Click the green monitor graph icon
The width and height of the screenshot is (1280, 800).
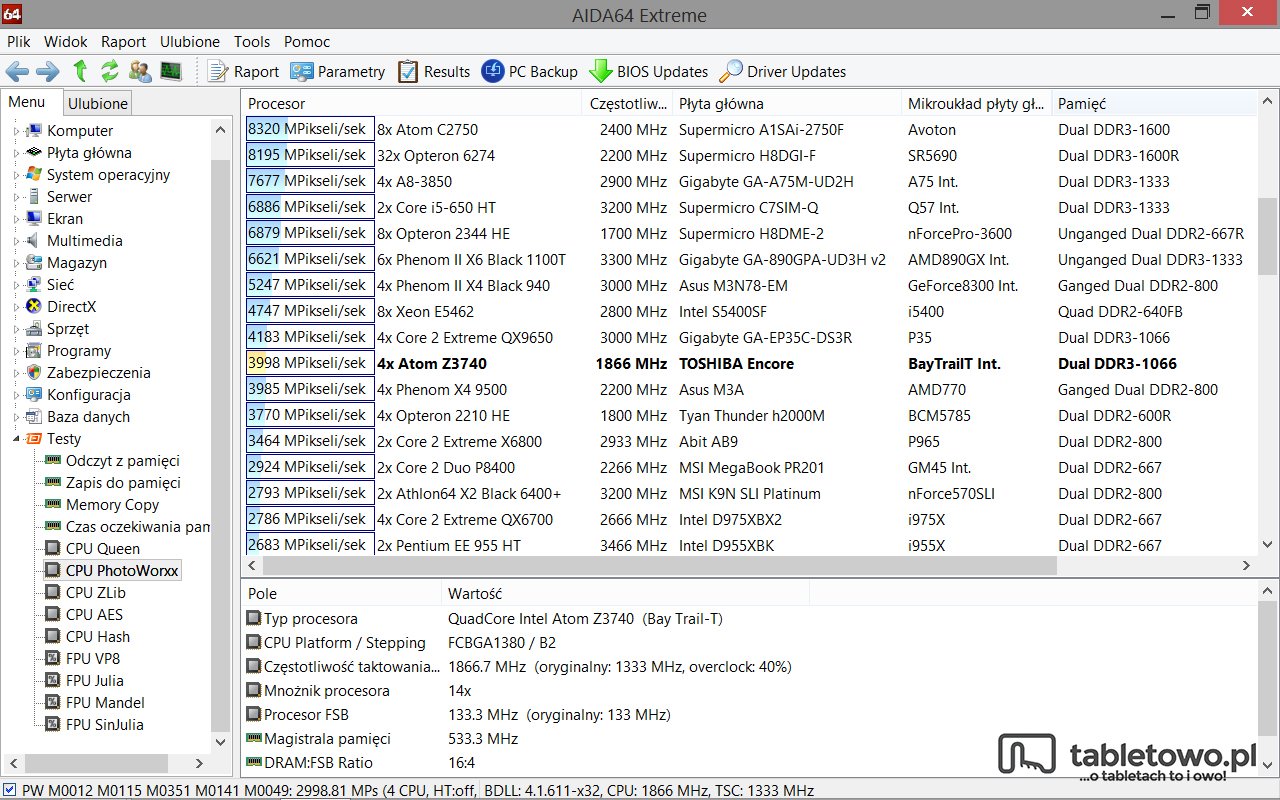click(171, 71)
